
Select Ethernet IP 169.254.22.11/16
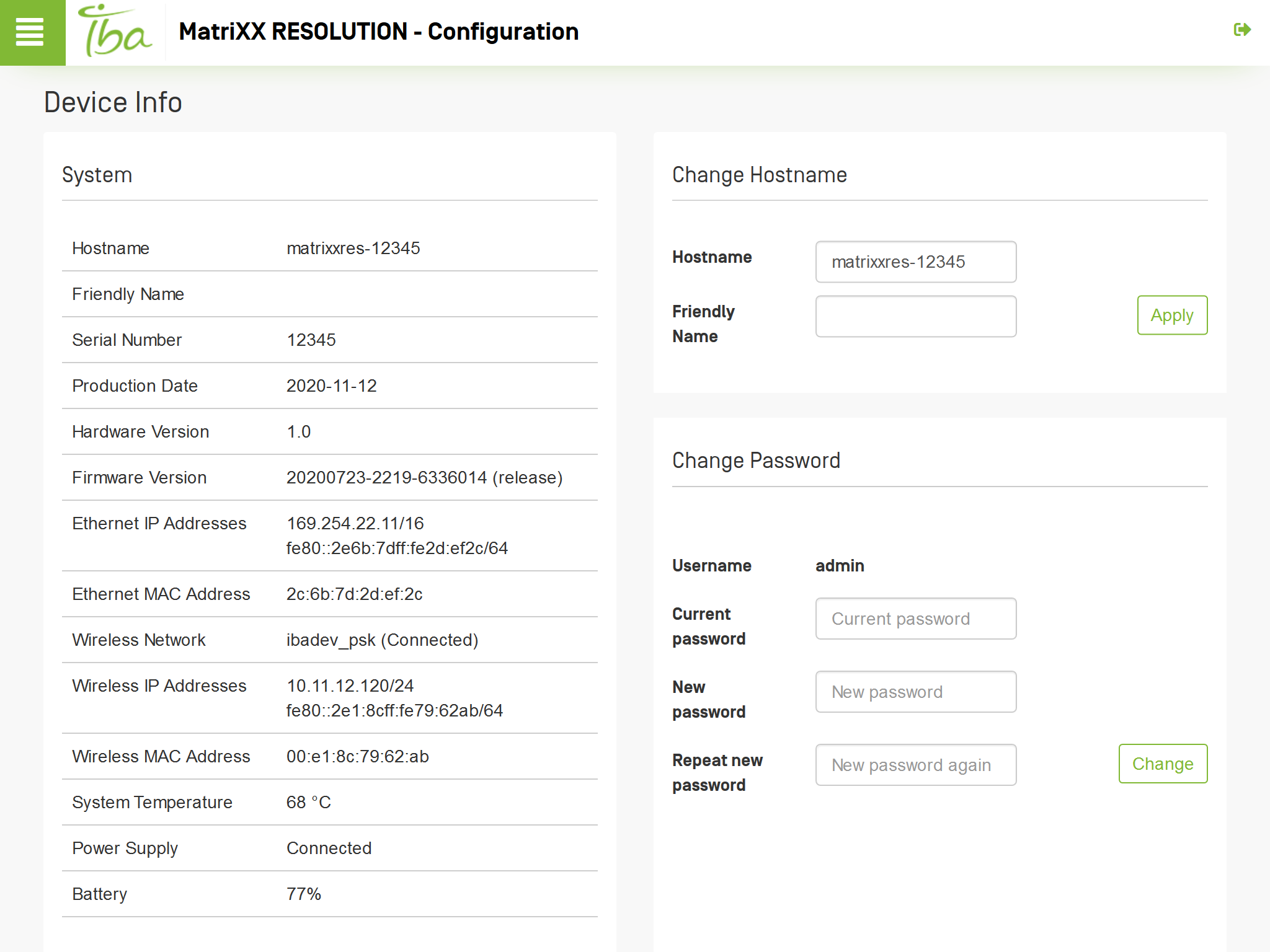pos(355,524)
